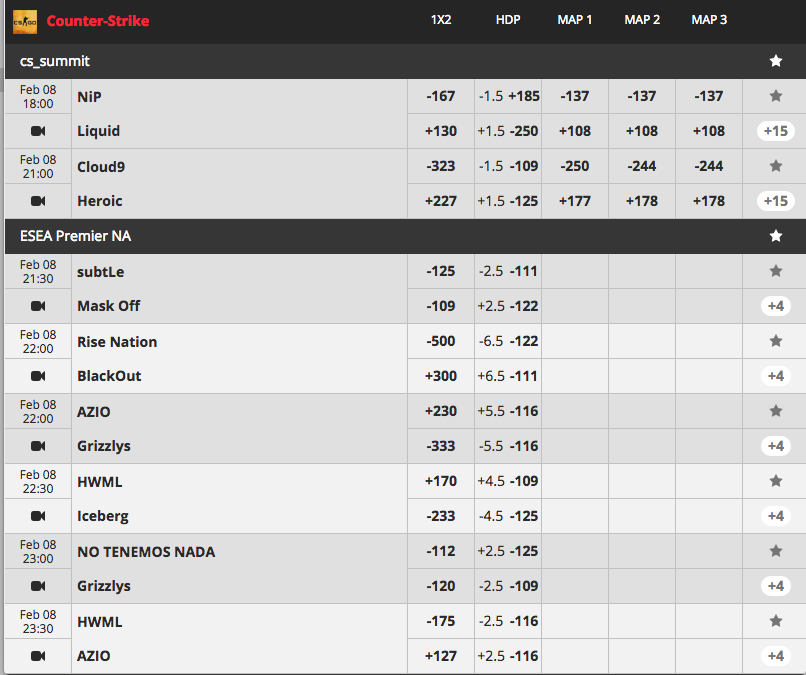
Task: Open video icon for the 23:30 HWML vs AZIO match
Action: coord(38,655)
